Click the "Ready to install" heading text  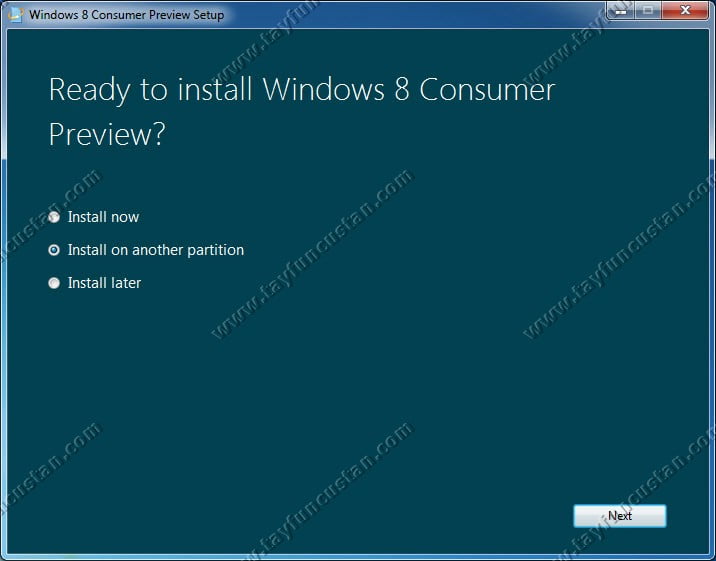151,89
